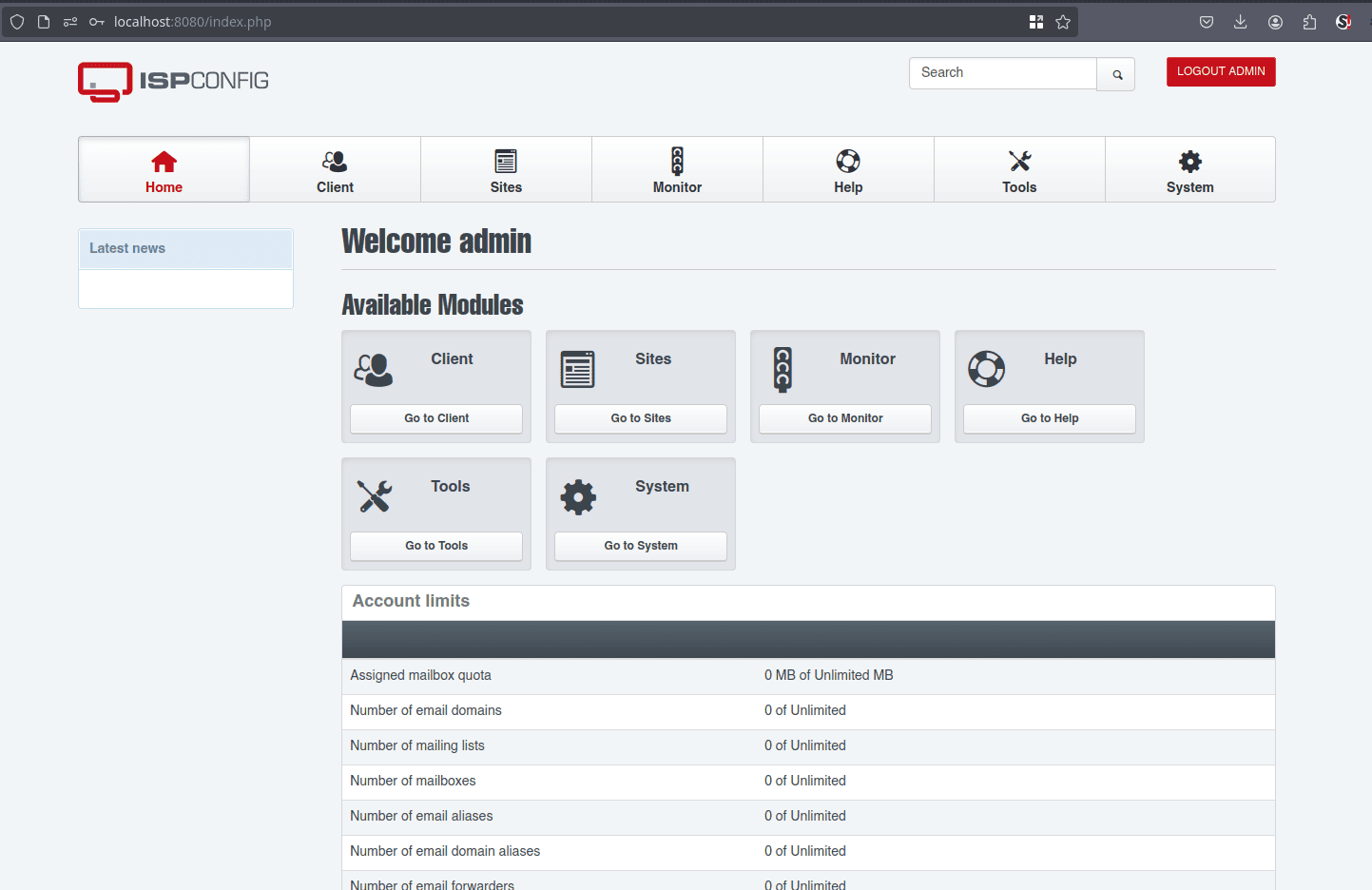Bookmark this page with the star icon
Screen dimensions: 1372x890
pyautogui.click(x=1063, y=22)
